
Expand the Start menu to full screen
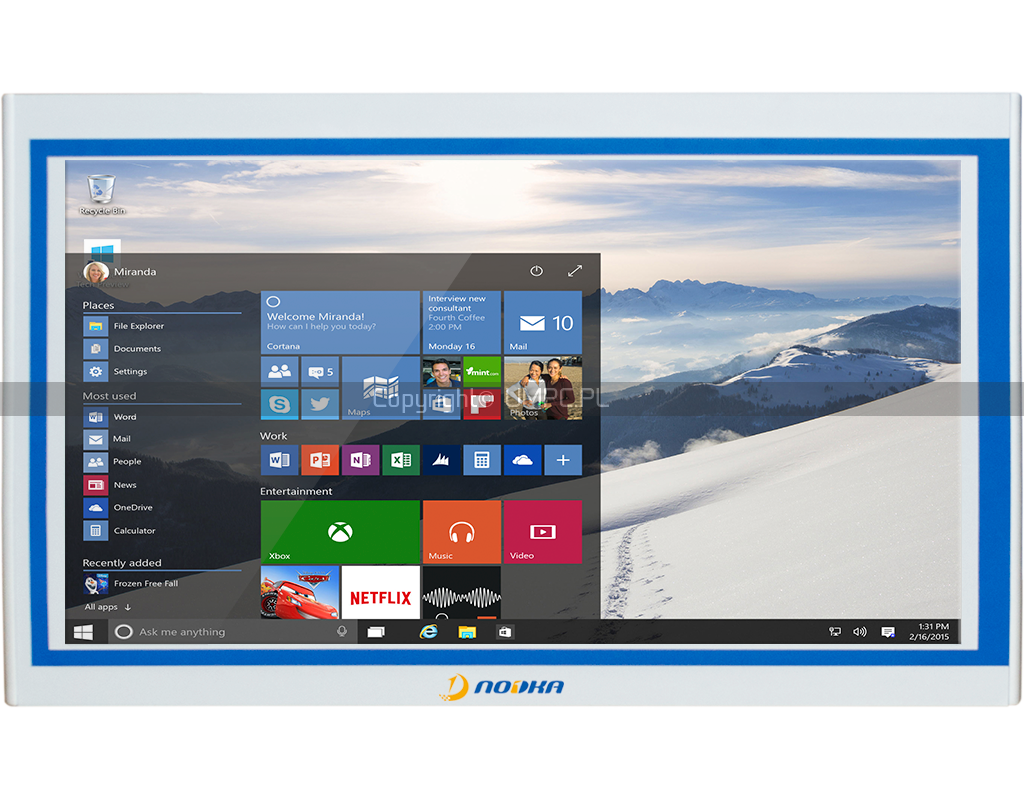pos(575,270)
